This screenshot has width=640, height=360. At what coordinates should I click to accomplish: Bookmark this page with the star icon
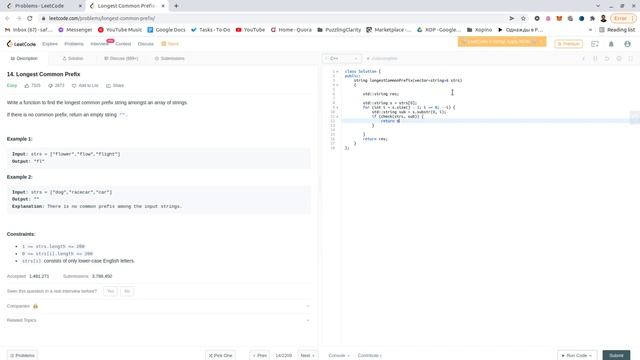[x=523, y=18]
